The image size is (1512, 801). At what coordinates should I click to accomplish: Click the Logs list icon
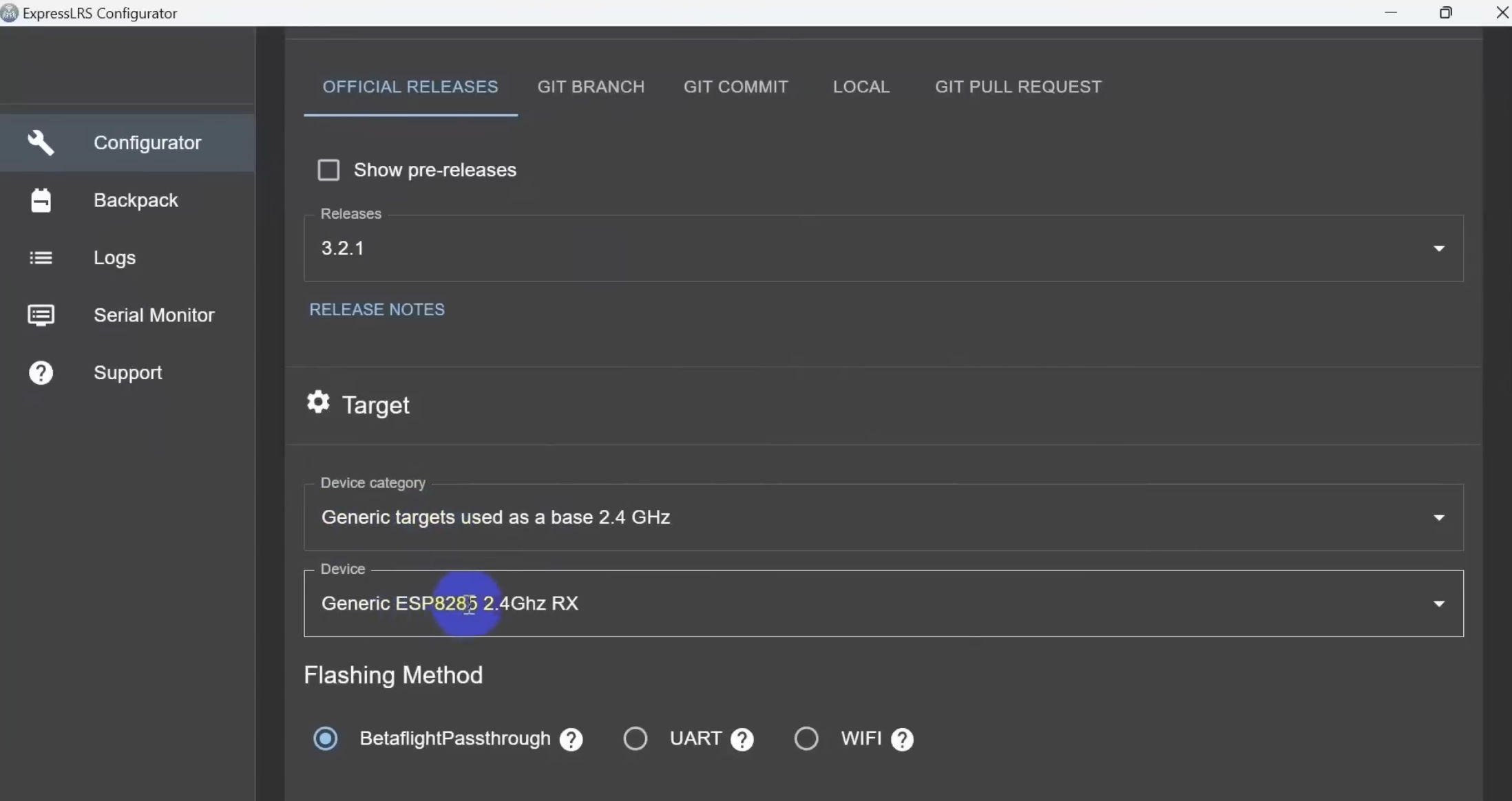41,257
